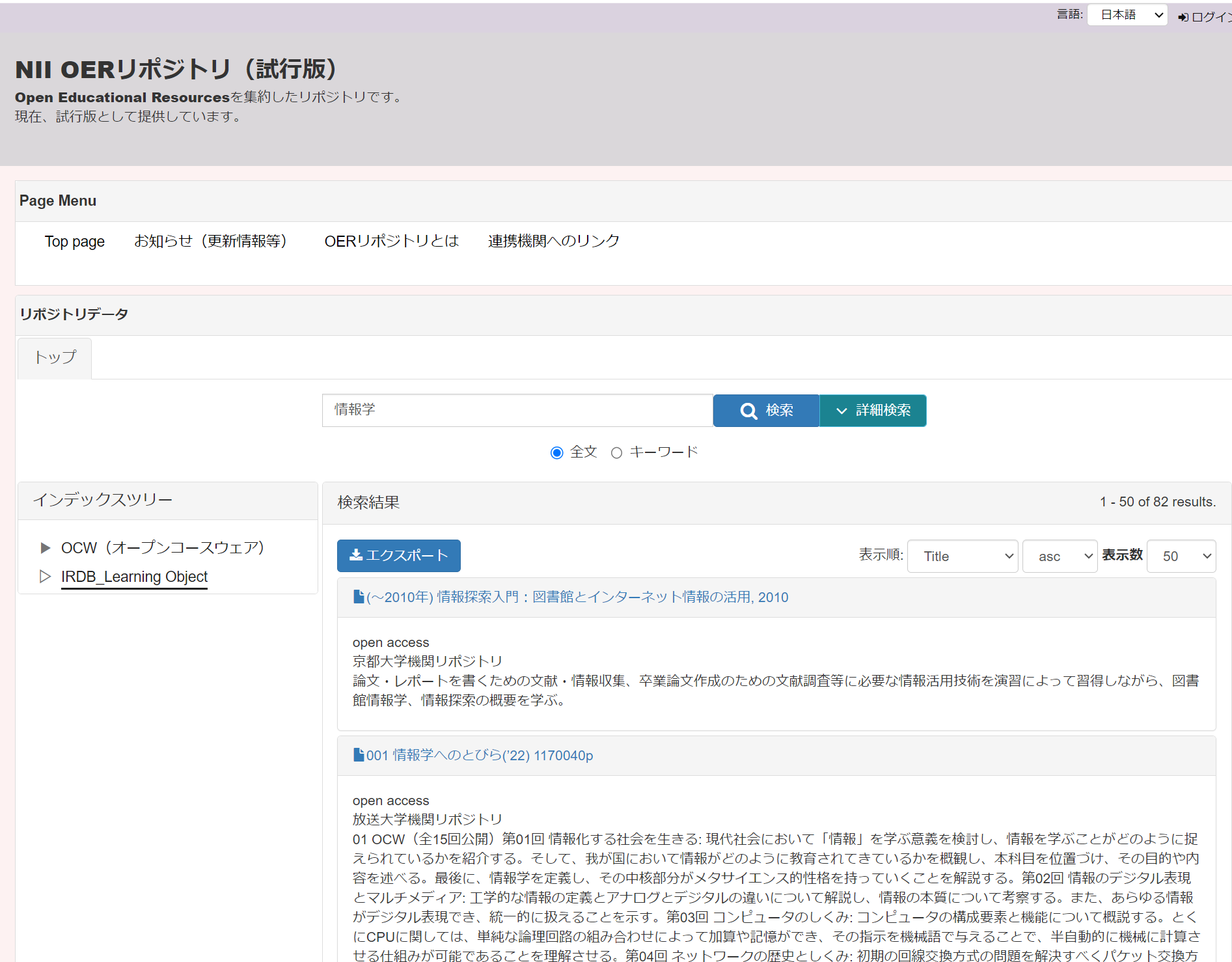This screenshot has width=1232, height=962.
Task: Open OERリポジトリとは menu item
Action: (x=392, y=241)
